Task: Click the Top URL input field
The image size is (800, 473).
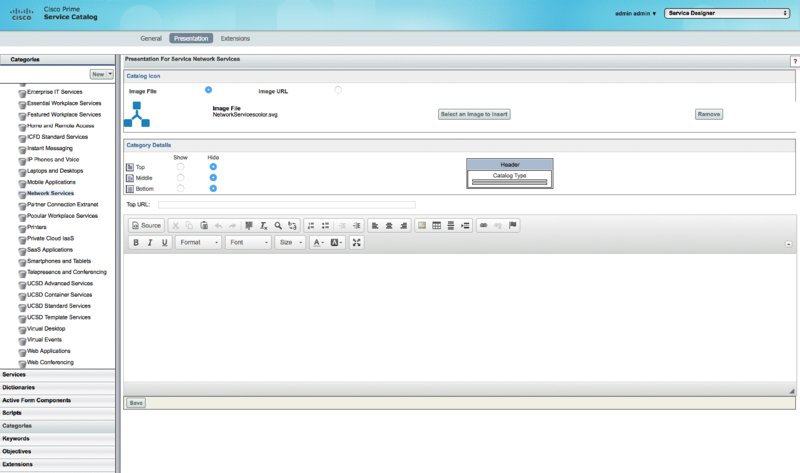Action: point(287,205)
